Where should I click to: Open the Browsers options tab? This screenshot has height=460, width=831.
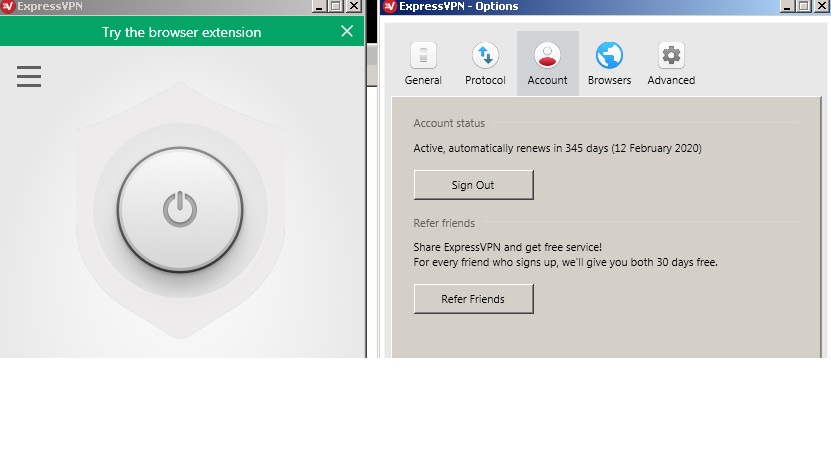point(609,64)
